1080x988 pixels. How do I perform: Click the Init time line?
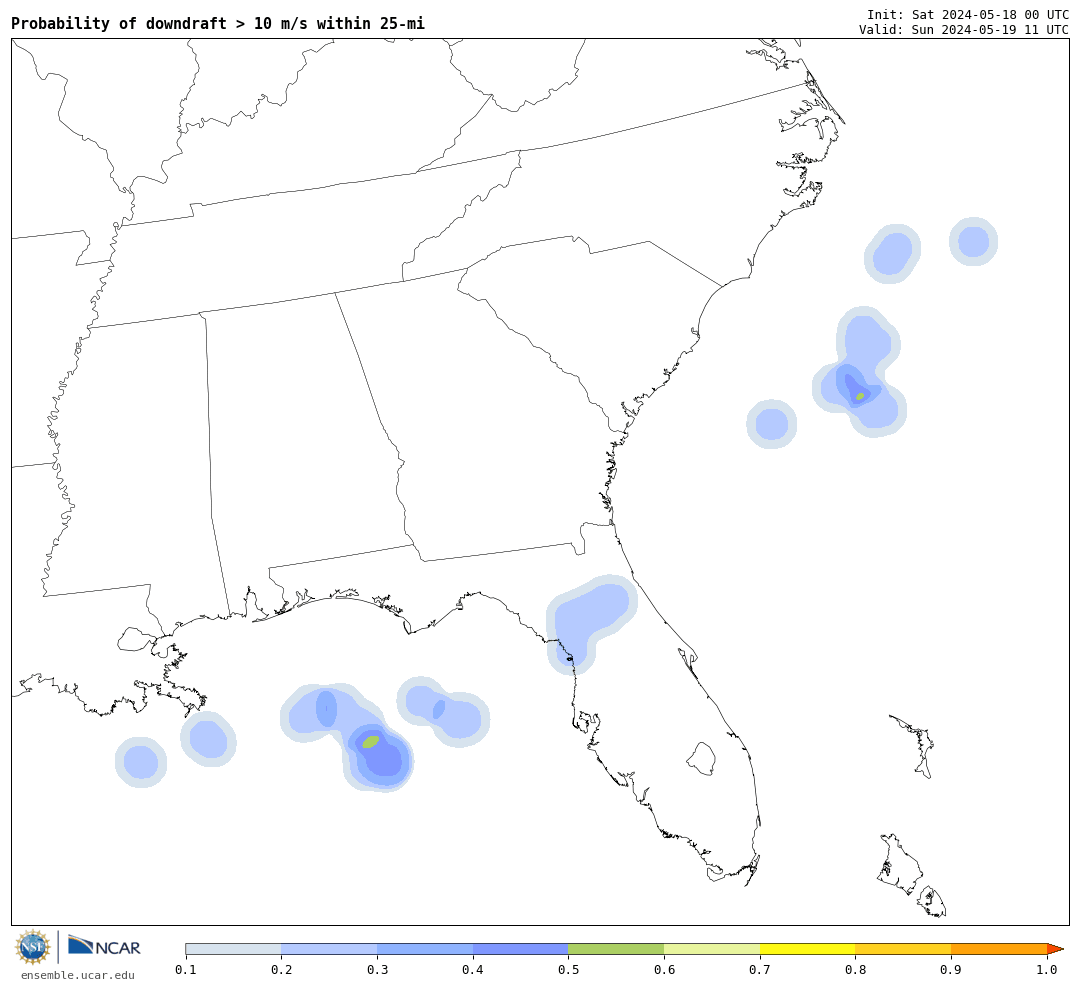[968, 14]
